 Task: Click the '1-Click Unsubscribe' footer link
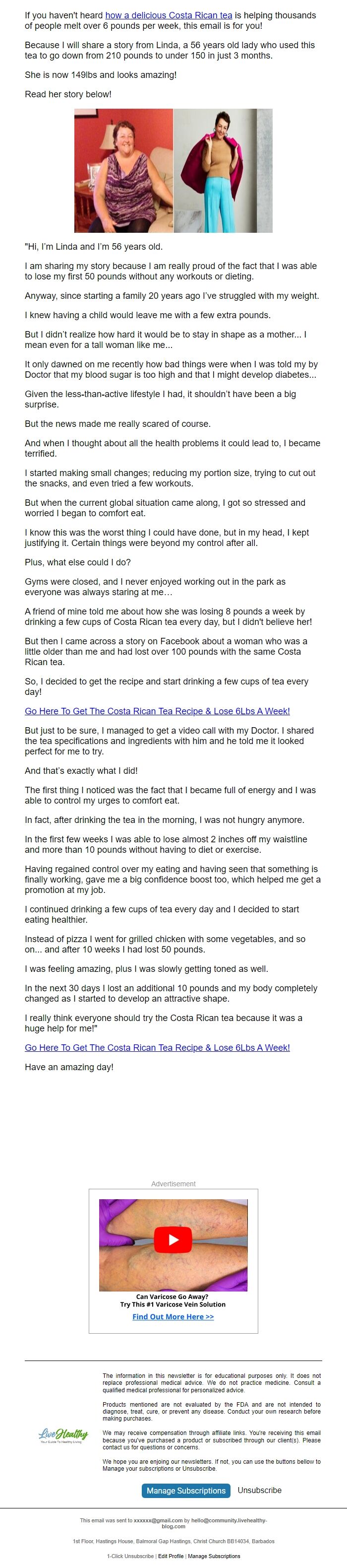click(x=131, y=1557)
